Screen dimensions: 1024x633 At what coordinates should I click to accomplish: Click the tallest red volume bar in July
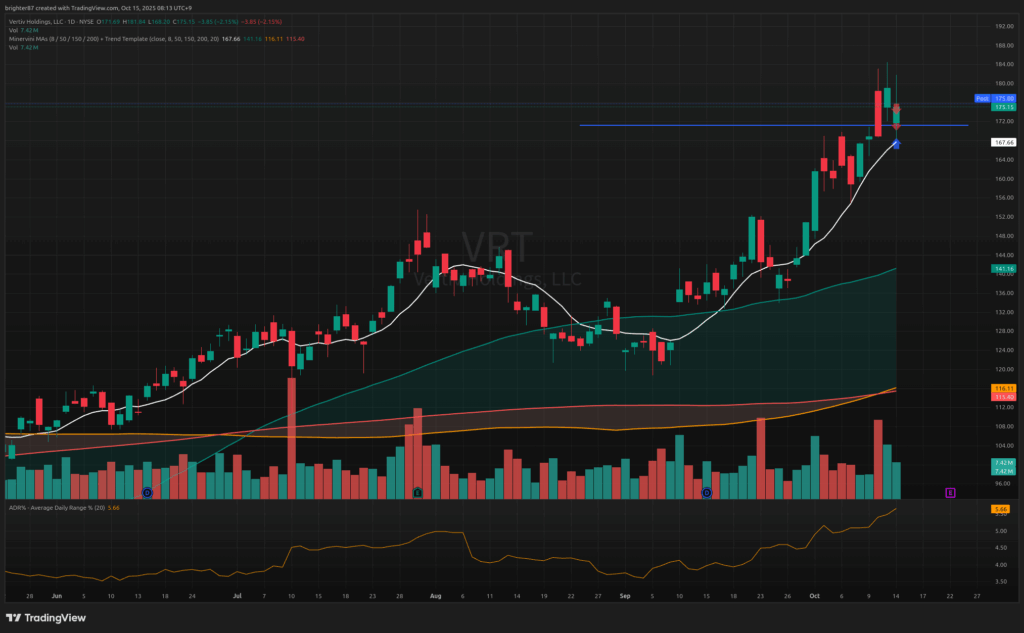pyautogui.click(x=292, y=438)
